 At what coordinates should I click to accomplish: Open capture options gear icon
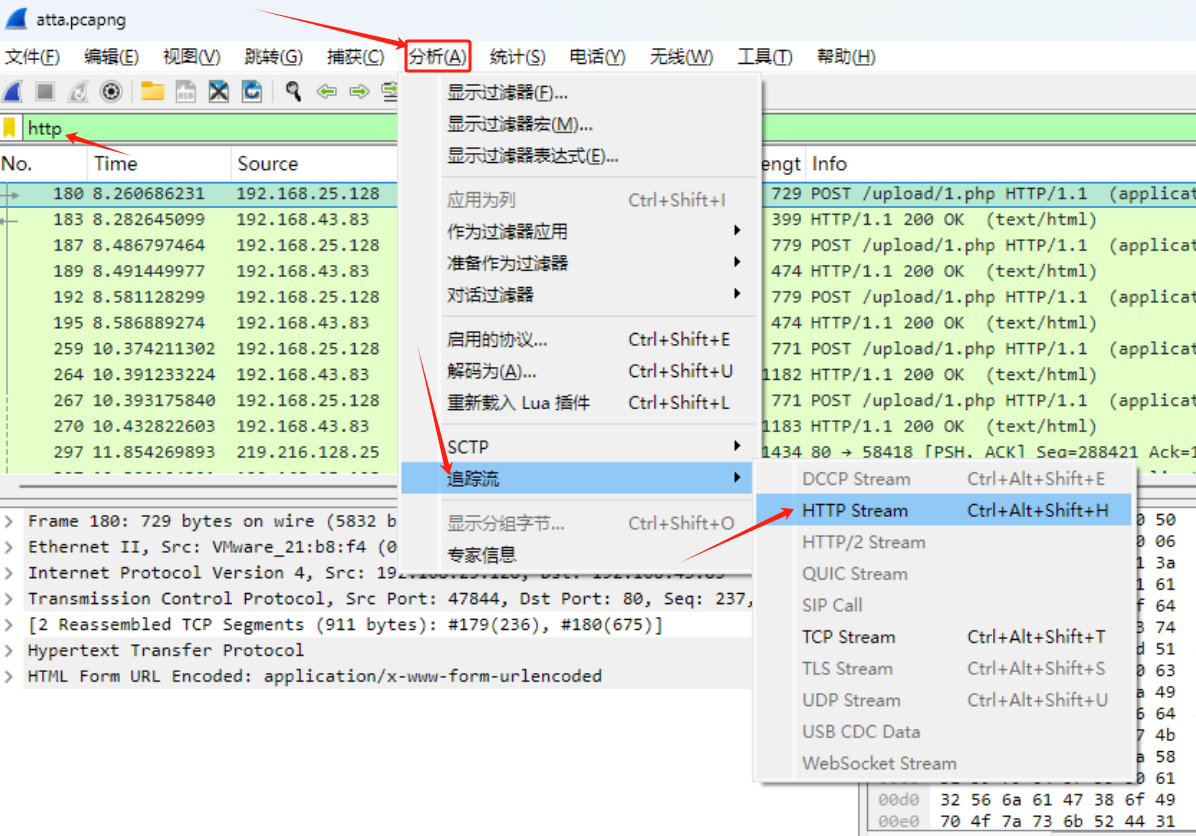111,92
